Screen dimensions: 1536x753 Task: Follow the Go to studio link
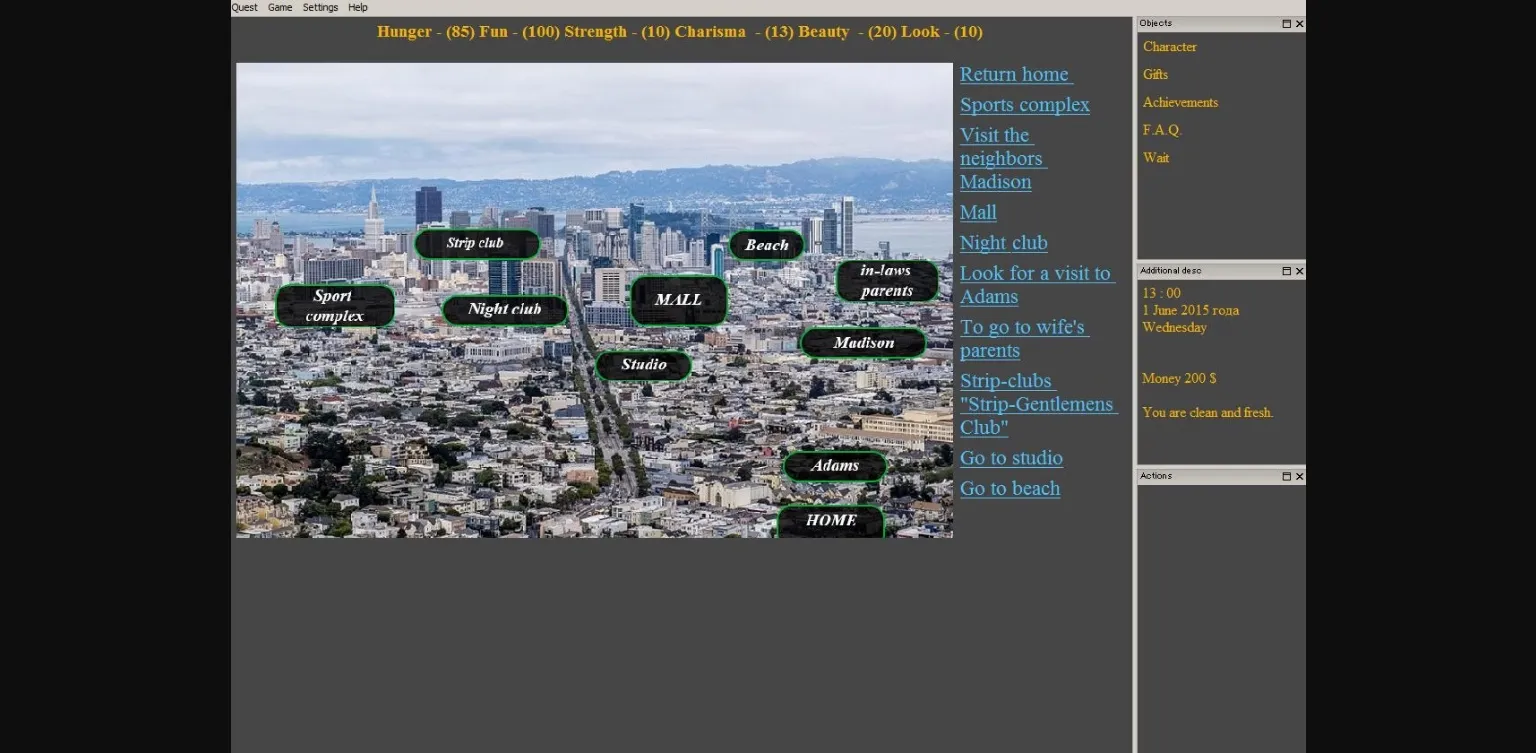coord(1011,458)
